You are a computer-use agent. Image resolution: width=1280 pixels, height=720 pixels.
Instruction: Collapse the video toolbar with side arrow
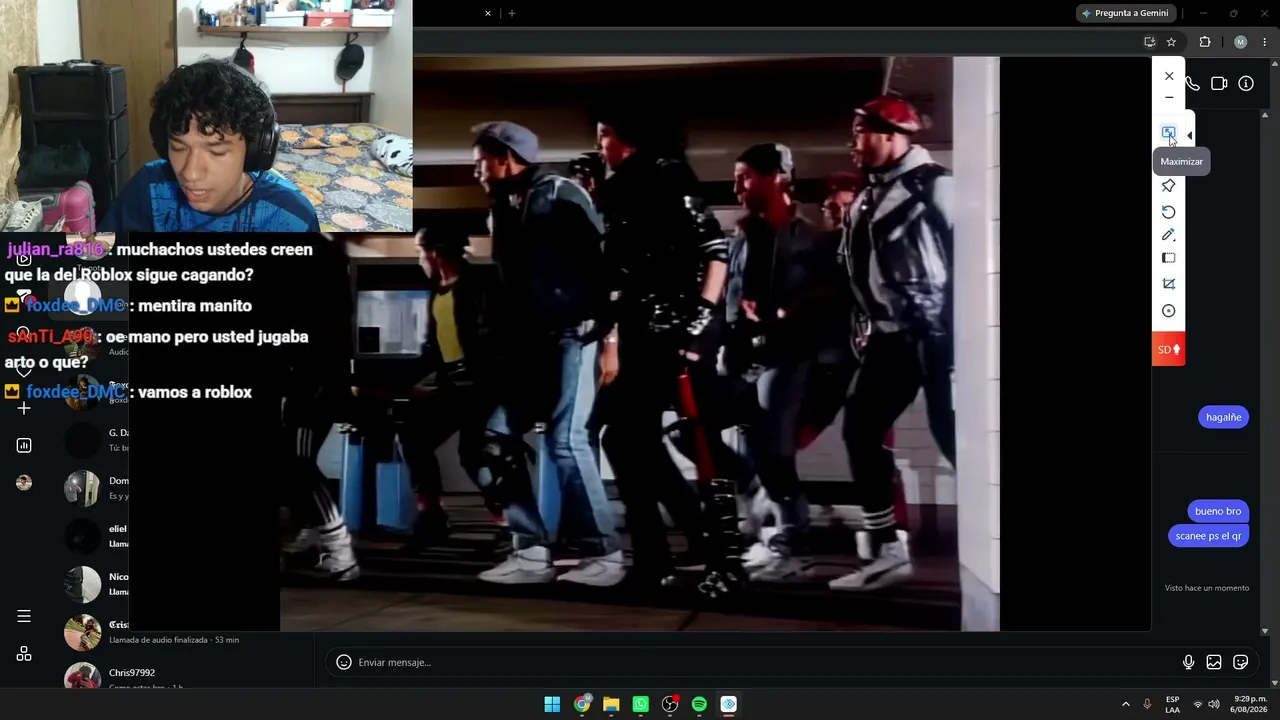coord(1189,136)
